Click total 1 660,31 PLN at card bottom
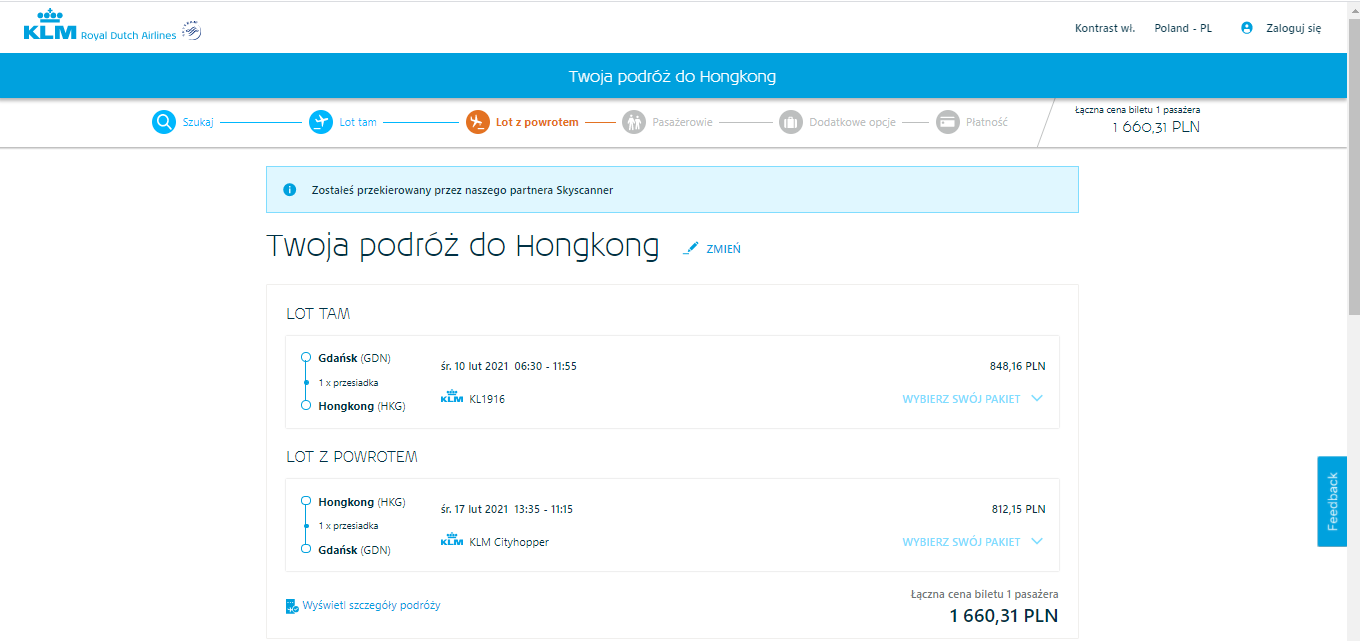This screenshot has height=641, width=1360. (1004, 615)
